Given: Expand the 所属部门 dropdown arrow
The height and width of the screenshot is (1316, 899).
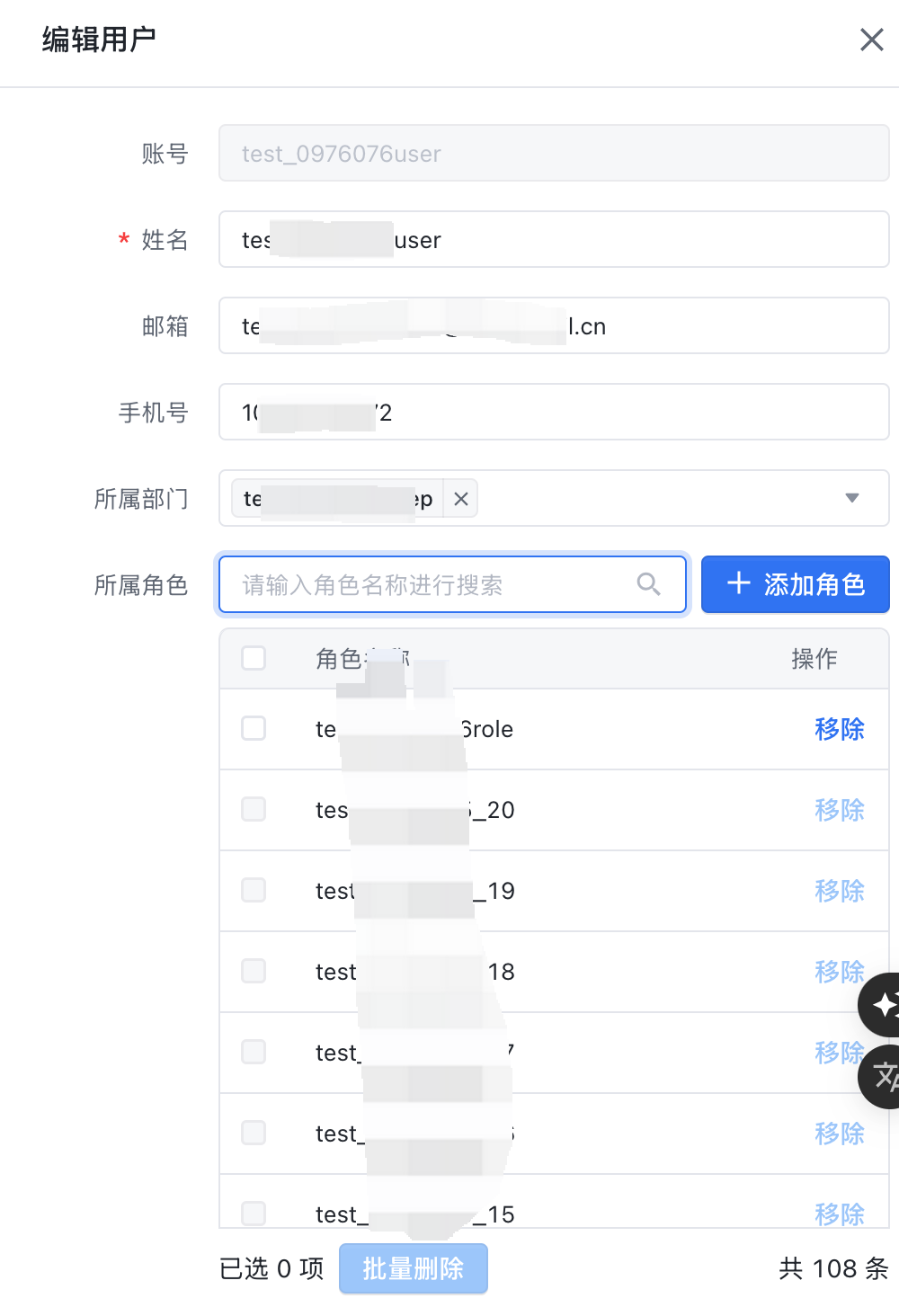Looking at the screenshot, I should pyautogui.click(x=852, y=498).
